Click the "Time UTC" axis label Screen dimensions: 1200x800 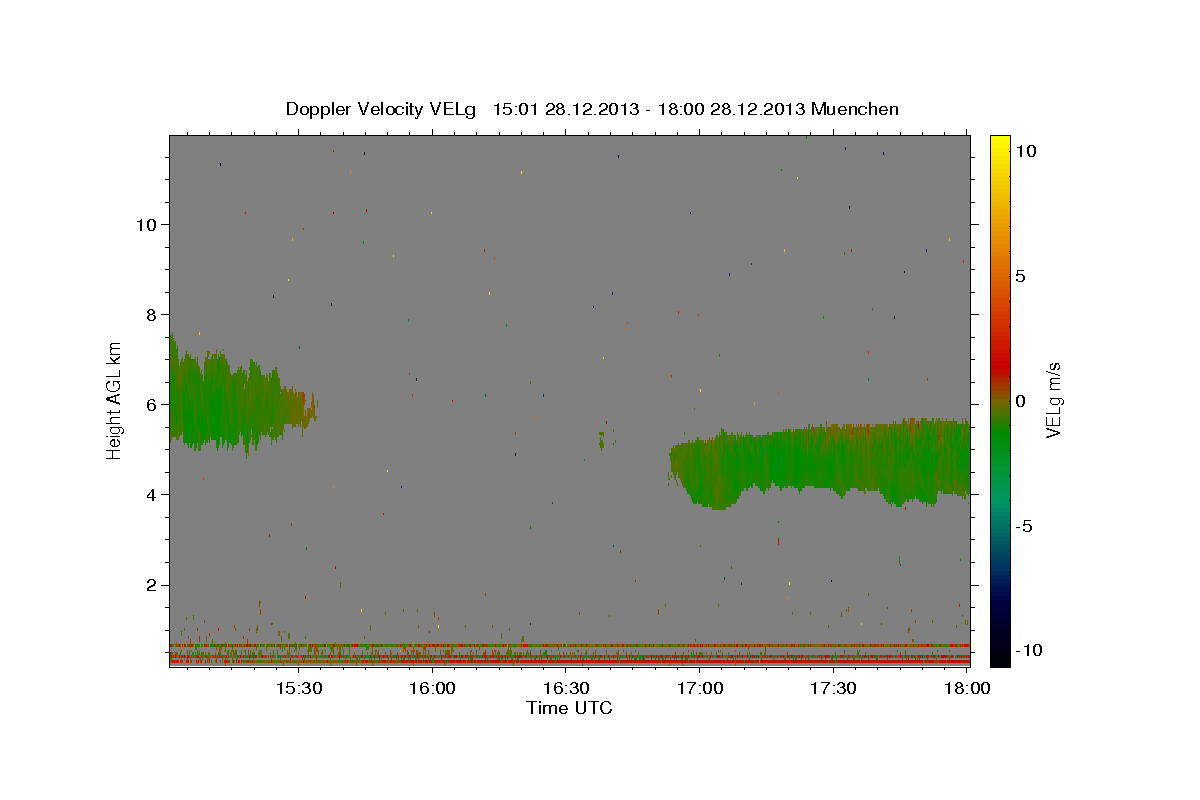569,708
